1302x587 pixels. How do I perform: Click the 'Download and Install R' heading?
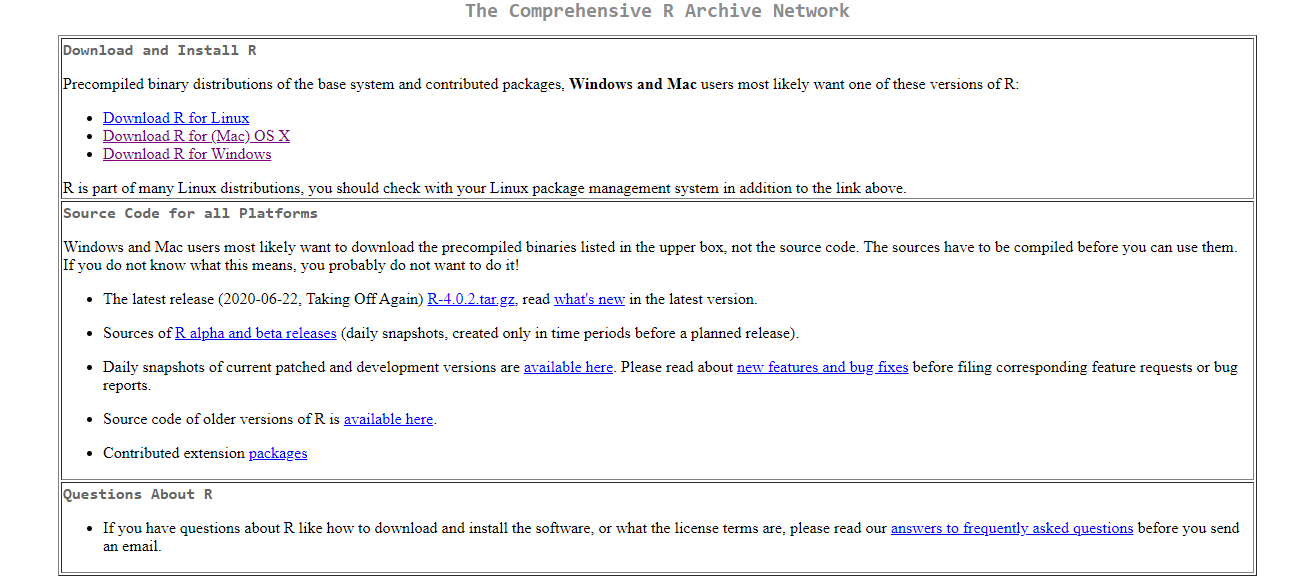160,50
